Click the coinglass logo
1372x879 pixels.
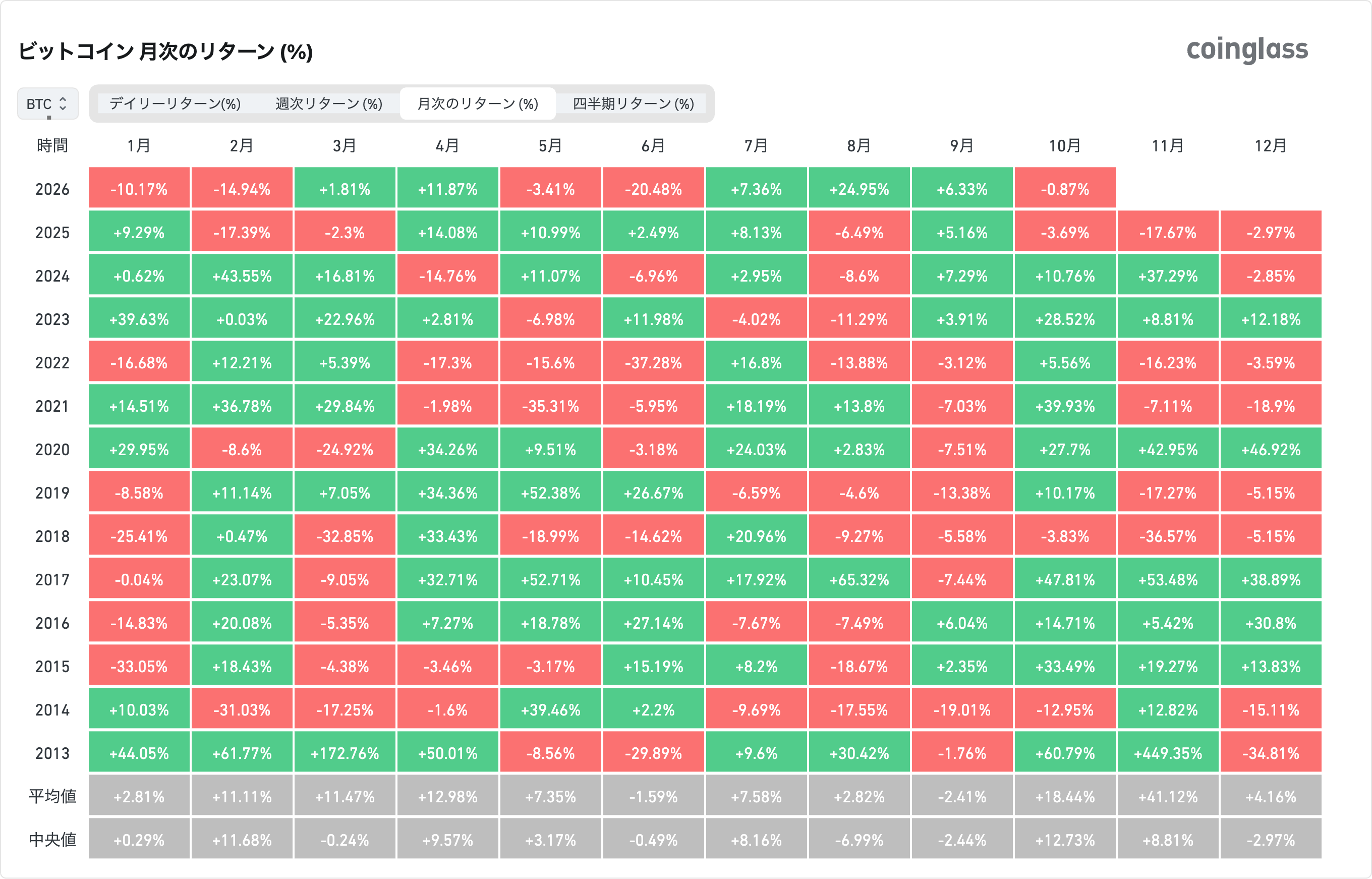1247,49
